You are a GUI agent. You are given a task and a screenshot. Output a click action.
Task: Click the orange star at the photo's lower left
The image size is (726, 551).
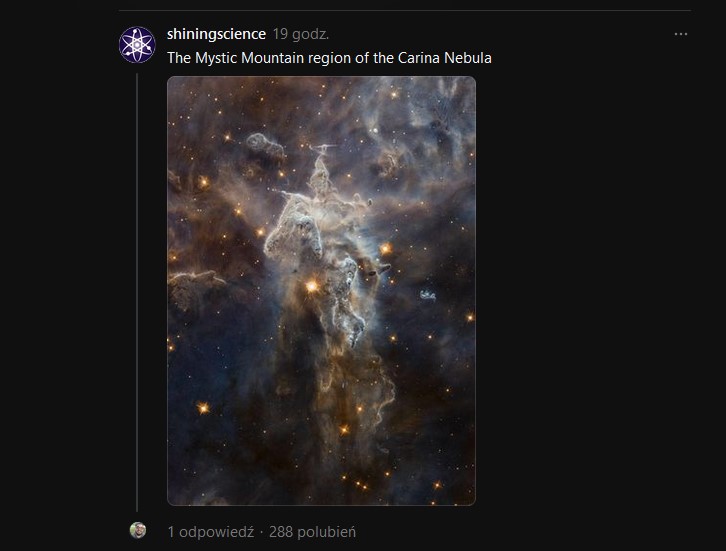click(x=202, y=408)
